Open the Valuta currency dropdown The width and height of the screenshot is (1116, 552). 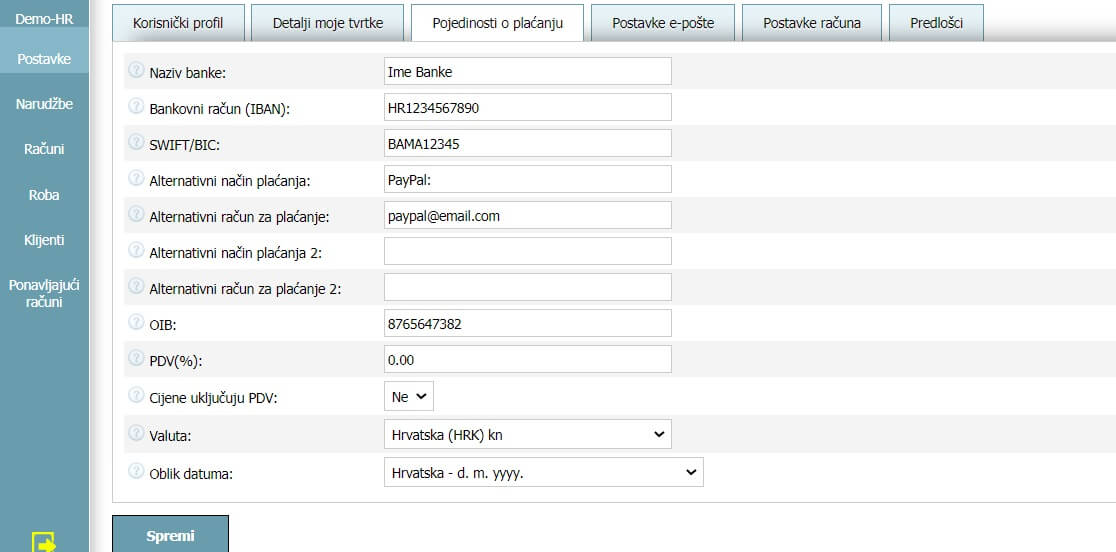click(527, 434)
